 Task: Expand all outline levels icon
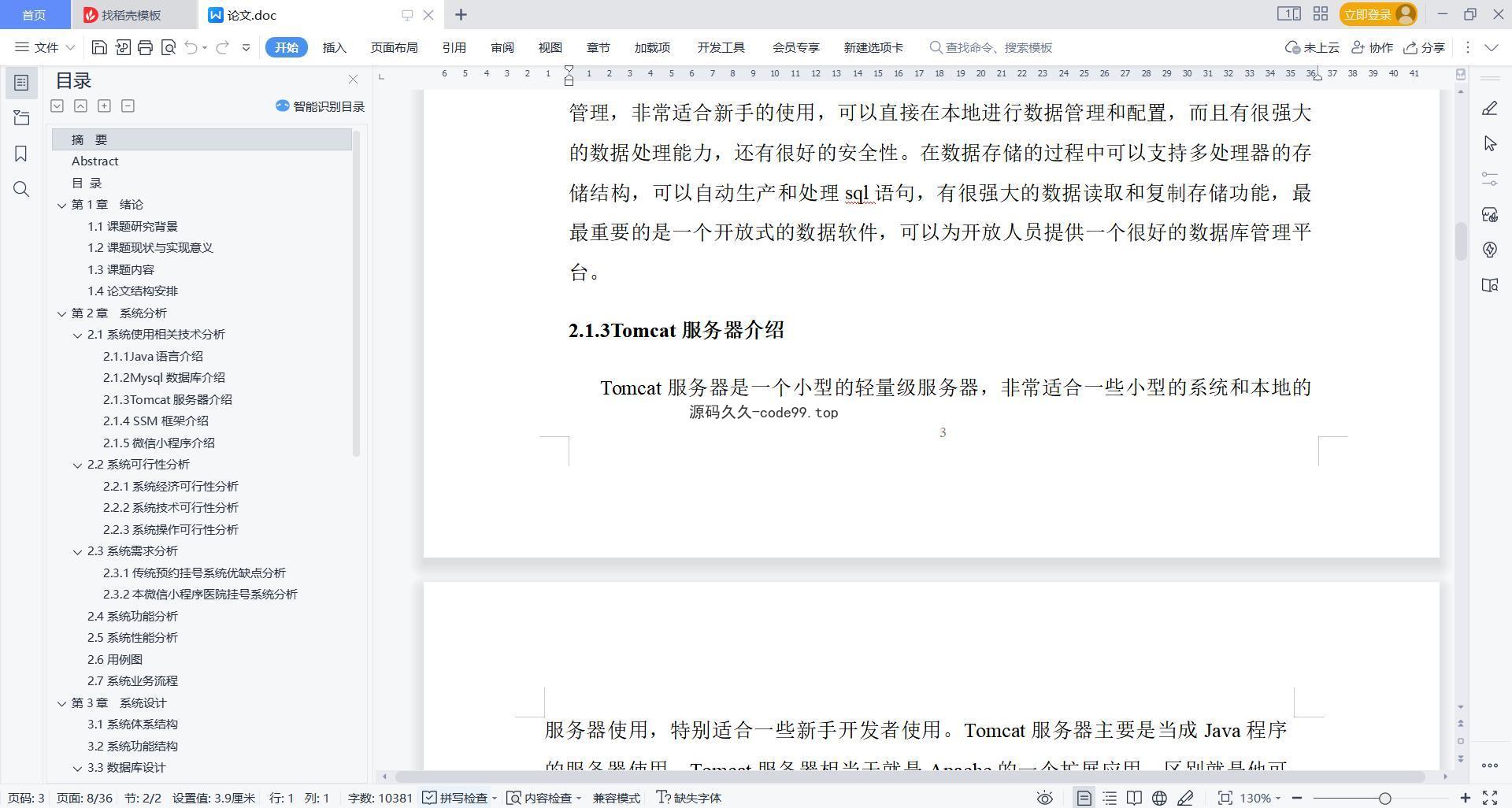[57, 106]
